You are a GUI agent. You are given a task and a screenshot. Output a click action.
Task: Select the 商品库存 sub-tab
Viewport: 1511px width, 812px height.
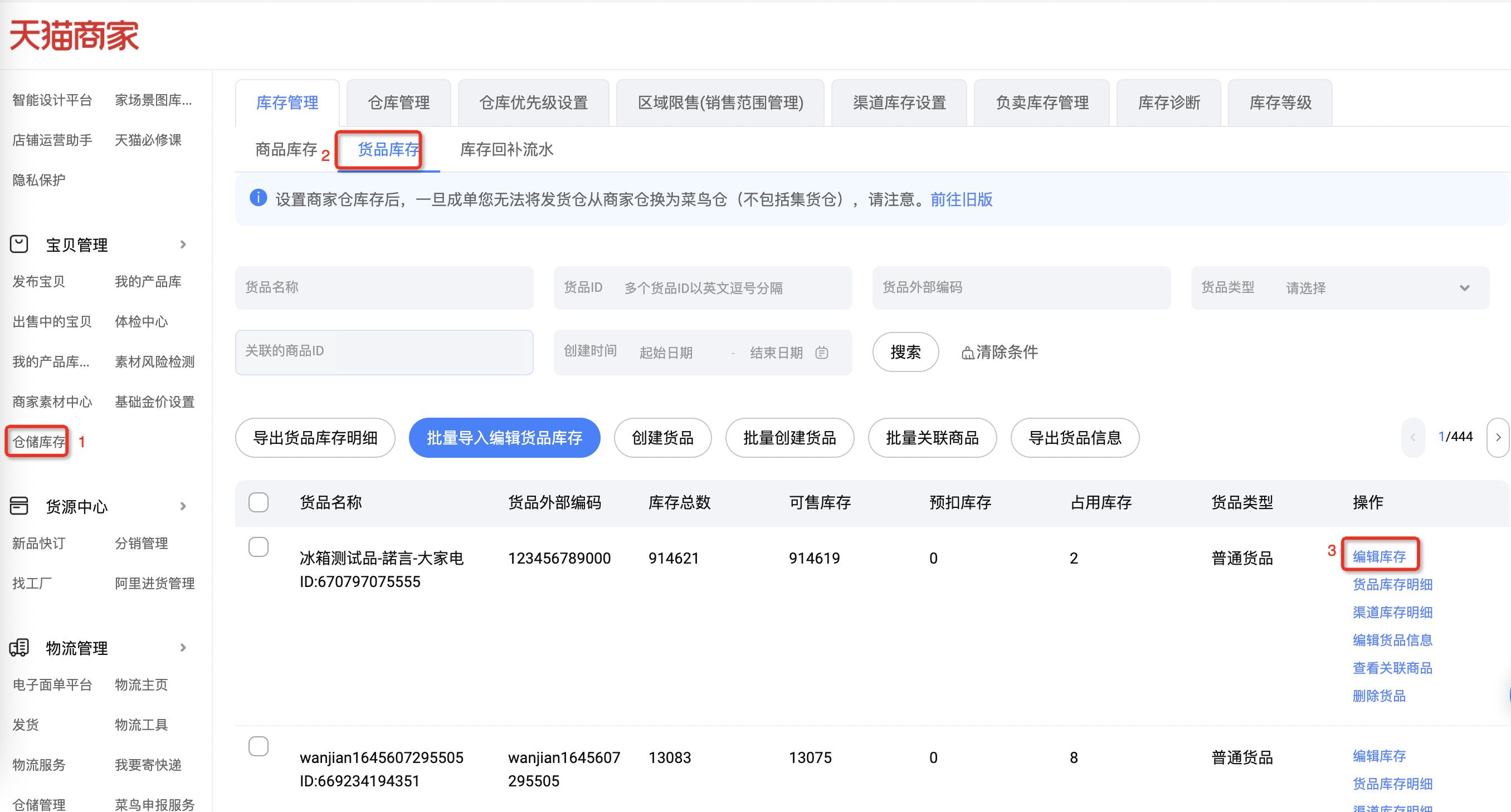click(286, 149)
